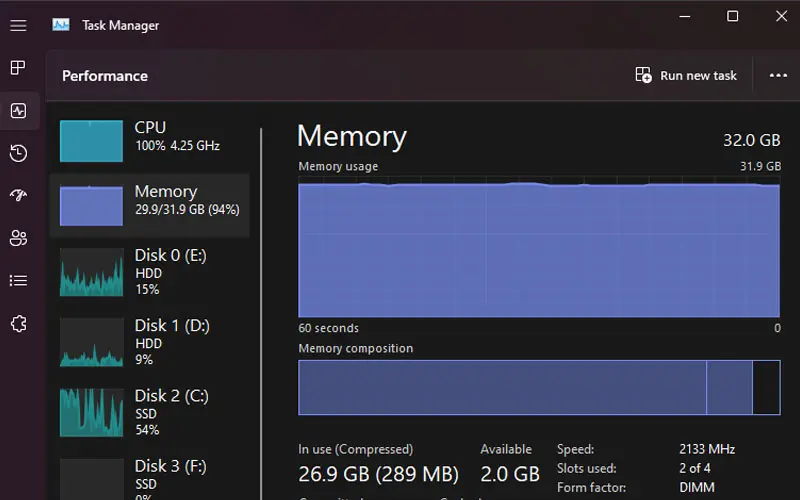The height and width of the screenshot is (500, 800).
Task: Maximize the Task Manager window
Action: (x=733, y=16)
